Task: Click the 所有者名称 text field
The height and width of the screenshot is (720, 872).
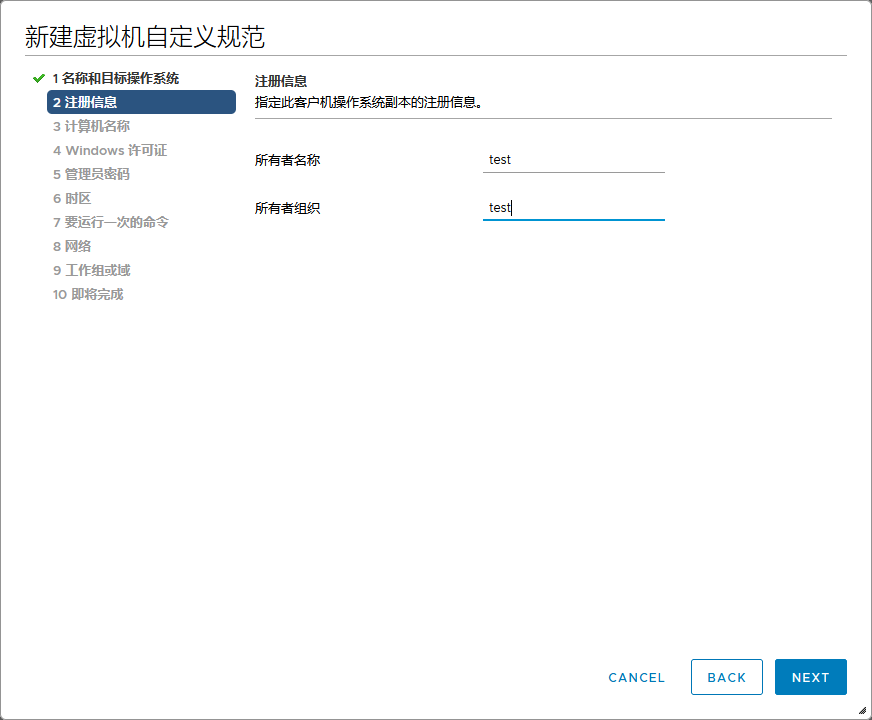Action: pyautogui.click(x=573, y=160)
